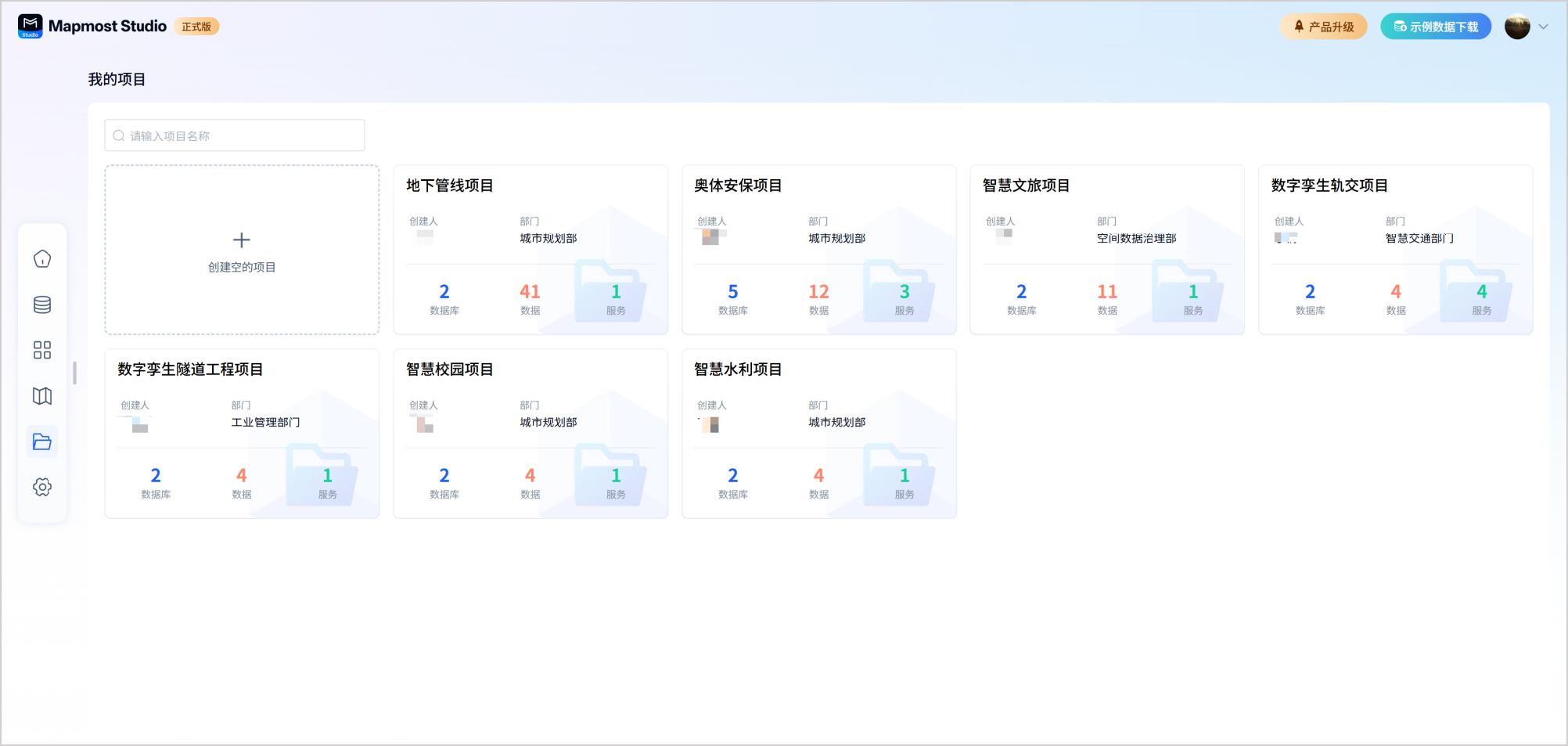Open the 智慧文旅项目 project card
The height and width of the screenshot is (746, 1568).
(1106, 249)
